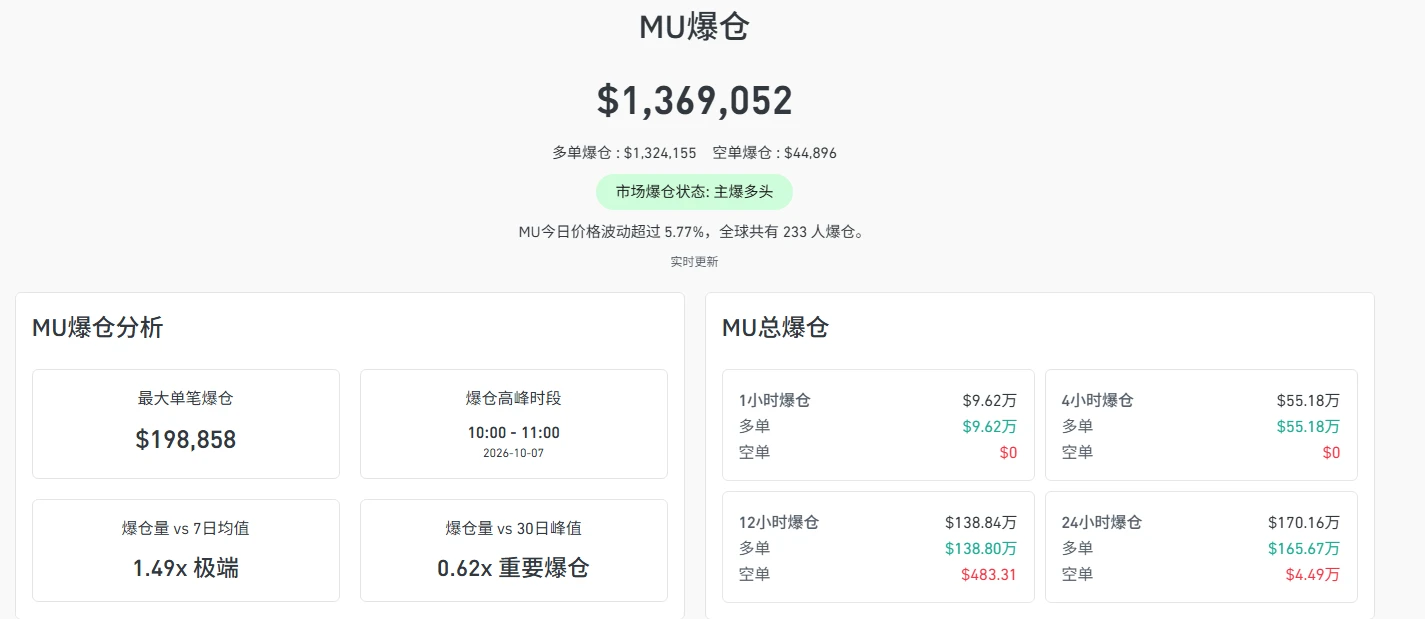Click the red "$0" in the 4小时爆仓 card
This screenshot has width=1425, height=619.
pyautogui.click(x=1331, y=453)
